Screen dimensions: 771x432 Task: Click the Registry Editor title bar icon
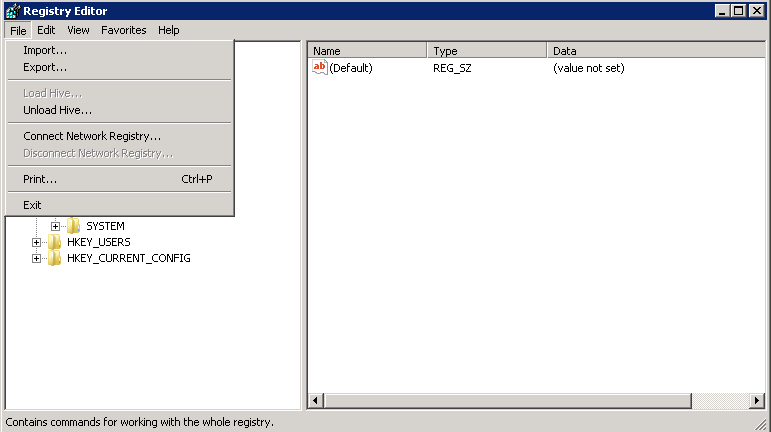point(13,11)
